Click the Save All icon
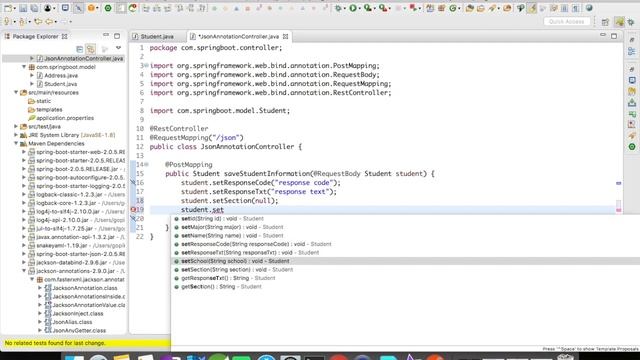The width and height of the screenshot is (640, 360). pos(34,8)
